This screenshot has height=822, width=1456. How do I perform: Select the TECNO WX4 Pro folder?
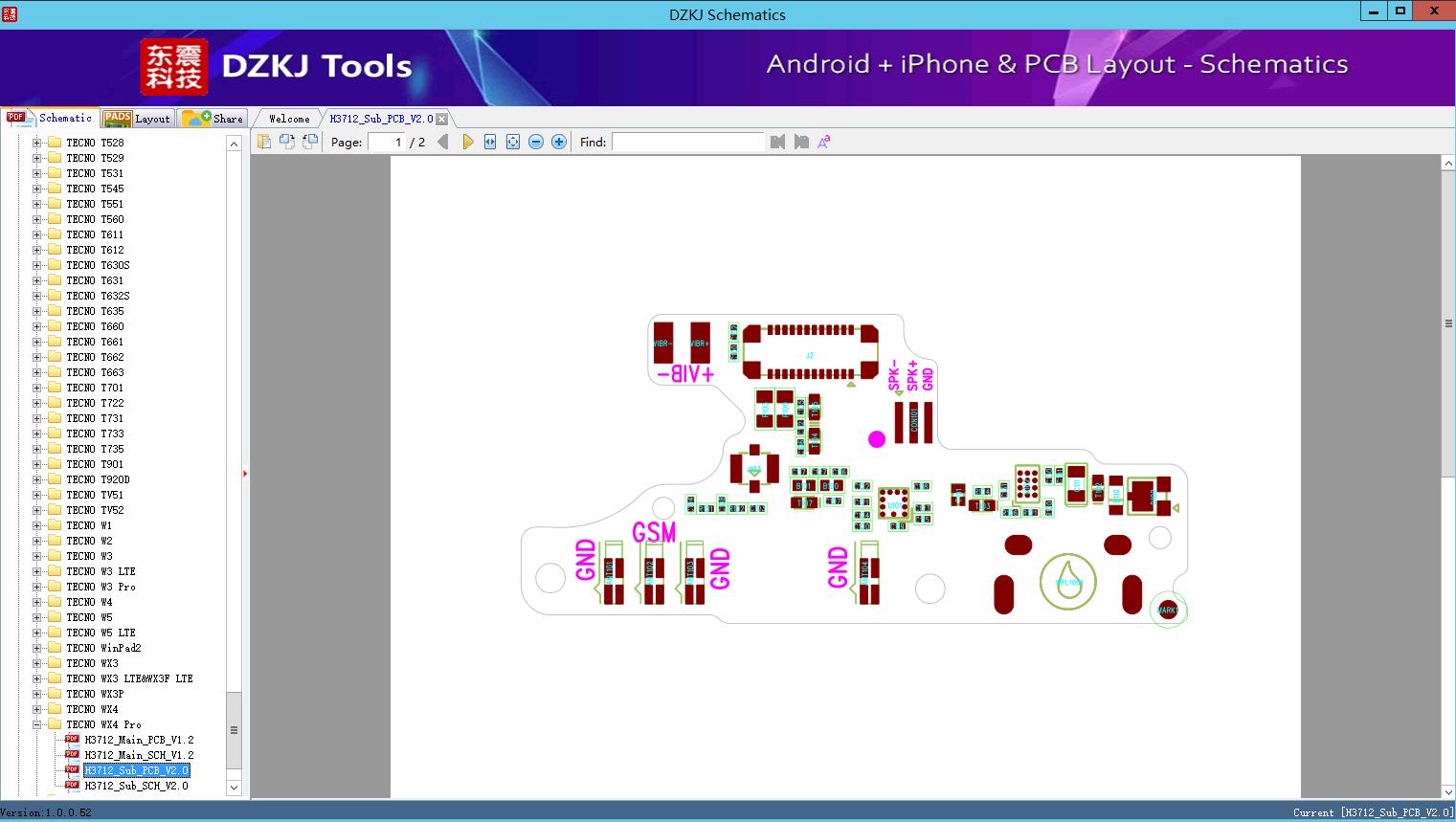[103, 724]
